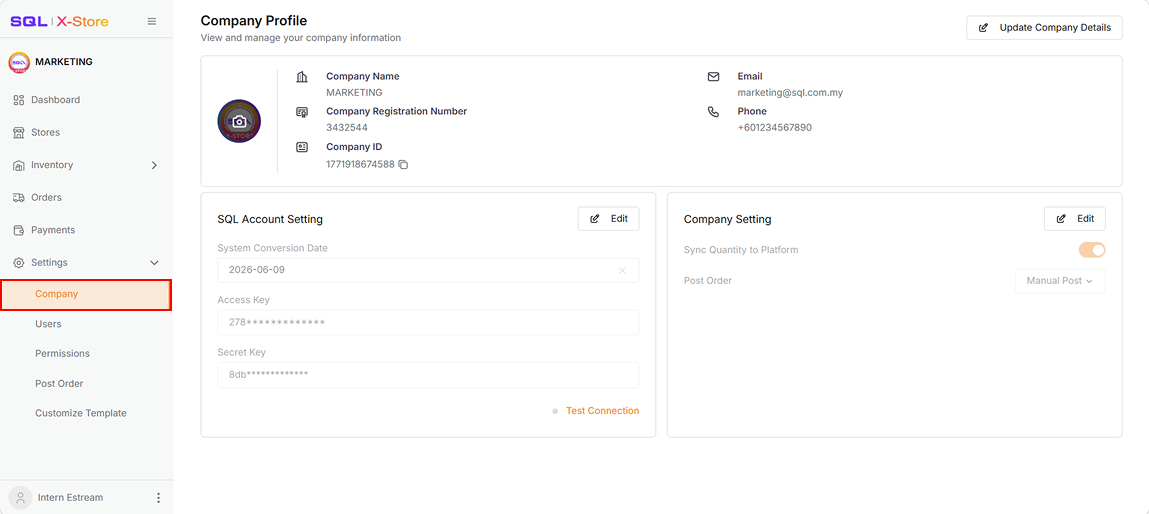Click the MARKETING company logo in sidebar

pyautogui.click(x=19, y=62)
